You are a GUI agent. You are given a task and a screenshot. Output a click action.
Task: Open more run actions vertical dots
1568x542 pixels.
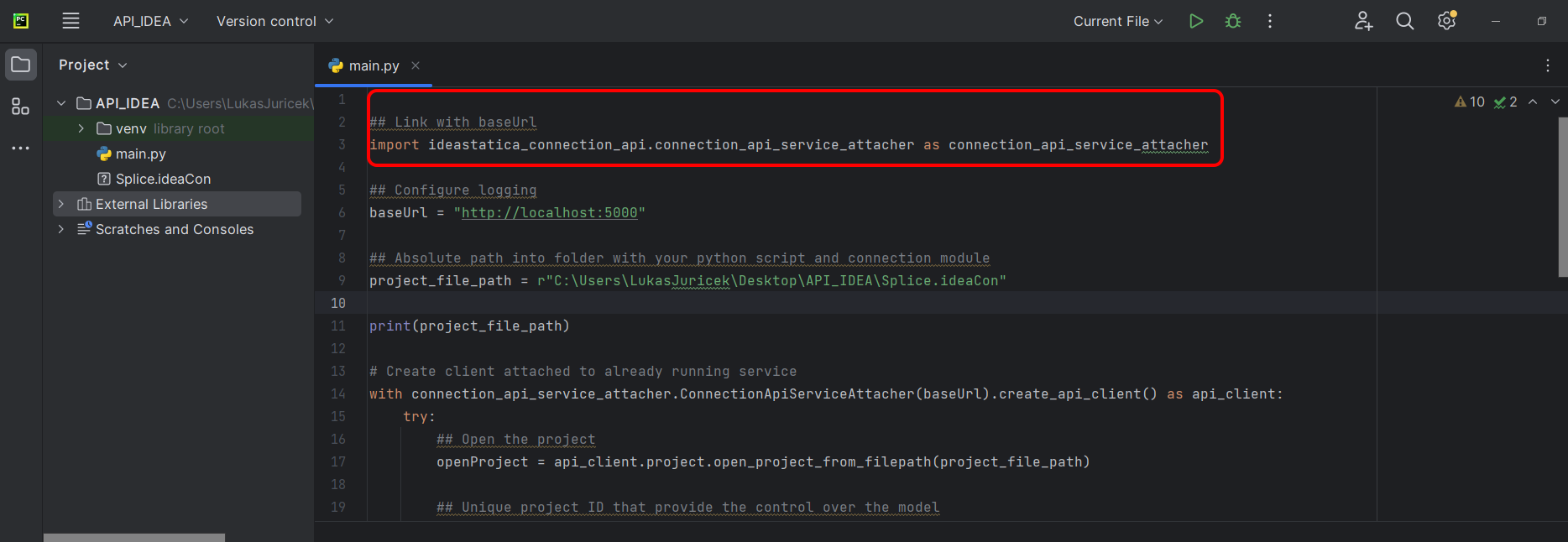coord(1270,21)
